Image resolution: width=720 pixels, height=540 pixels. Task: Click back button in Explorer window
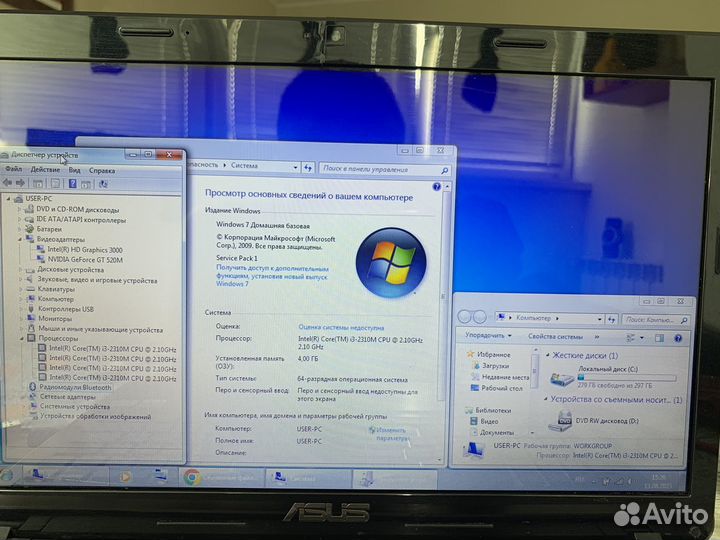[x=464, y=316]
